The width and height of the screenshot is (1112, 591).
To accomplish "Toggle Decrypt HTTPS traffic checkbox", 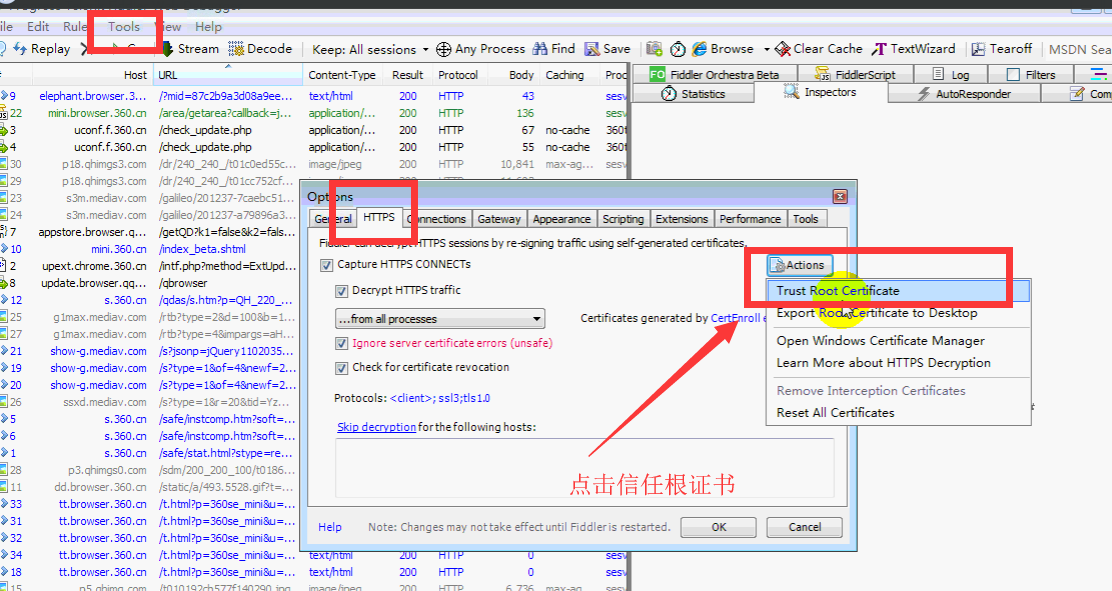I will click(x=341, y=291).
